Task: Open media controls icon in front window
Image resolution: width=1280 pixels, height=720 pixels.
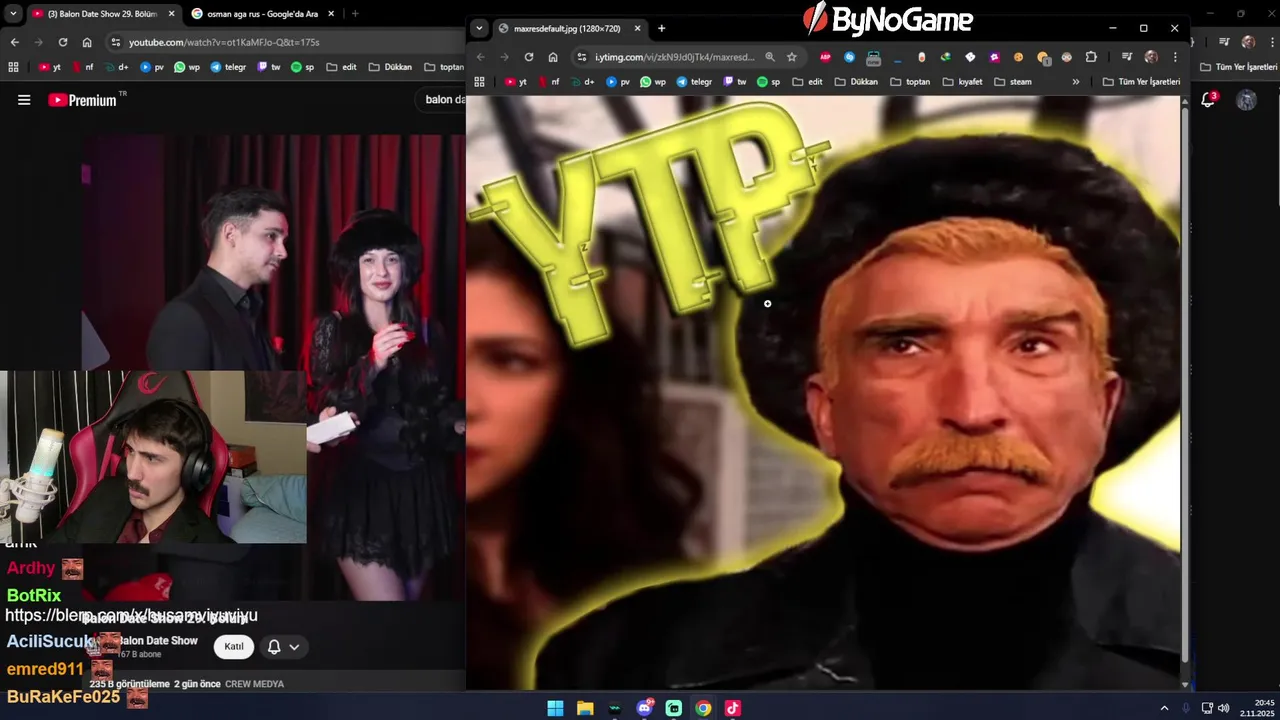Action: (1127, 57)
